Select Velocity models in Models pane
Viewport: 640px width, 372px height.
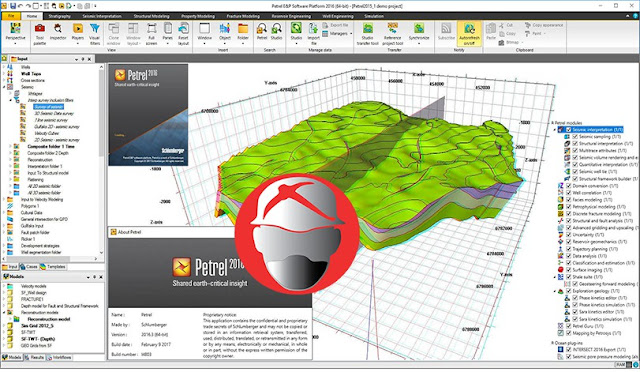click(x=33, y=286)
